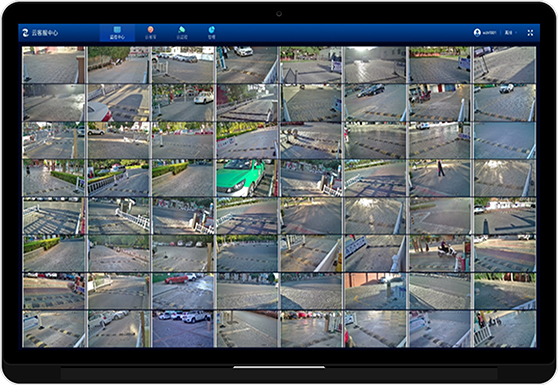Select the feed with white car rear
Viewport: 558px width, 385px height.
pyautogui.click(x=119, y=103)
